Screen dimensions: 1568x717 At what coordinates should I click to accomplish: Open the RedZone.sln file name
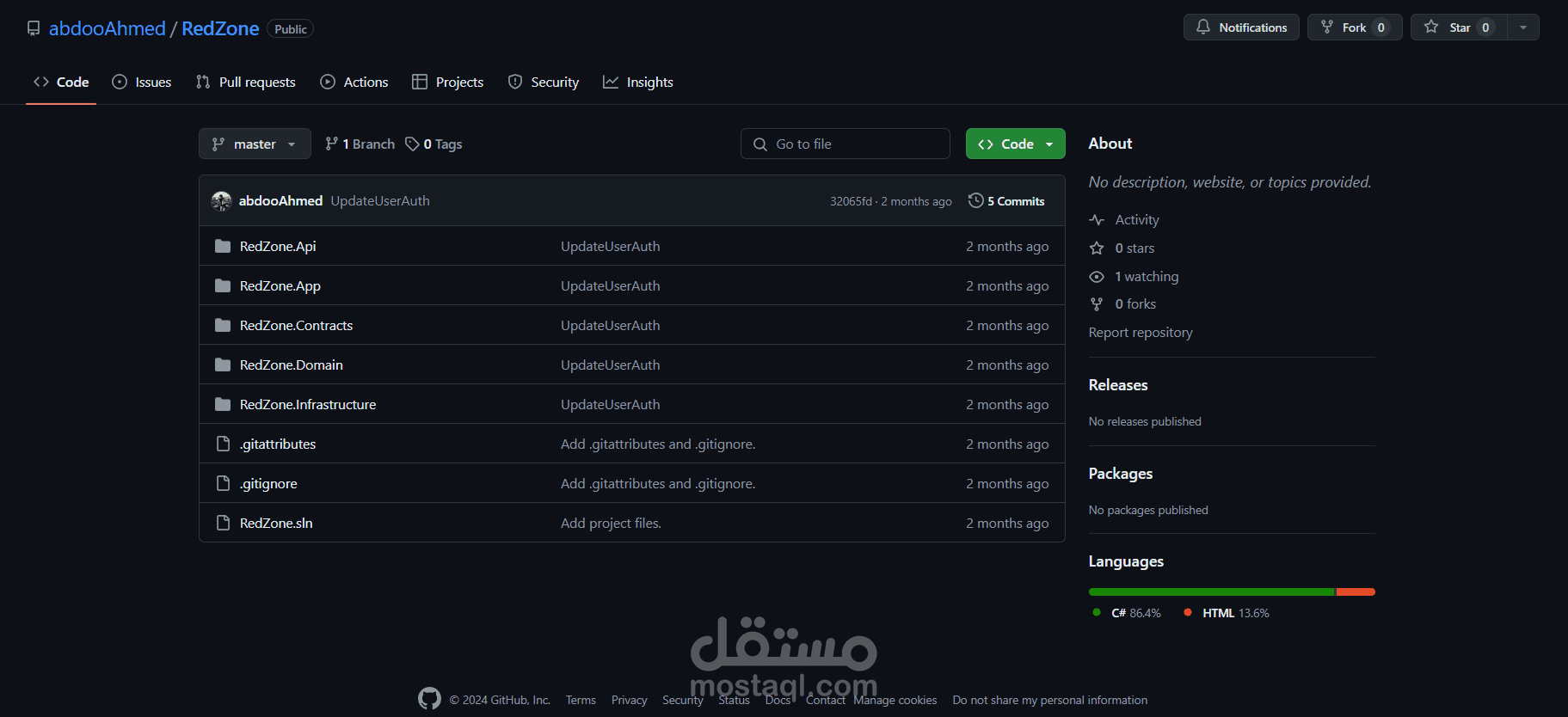276,523
